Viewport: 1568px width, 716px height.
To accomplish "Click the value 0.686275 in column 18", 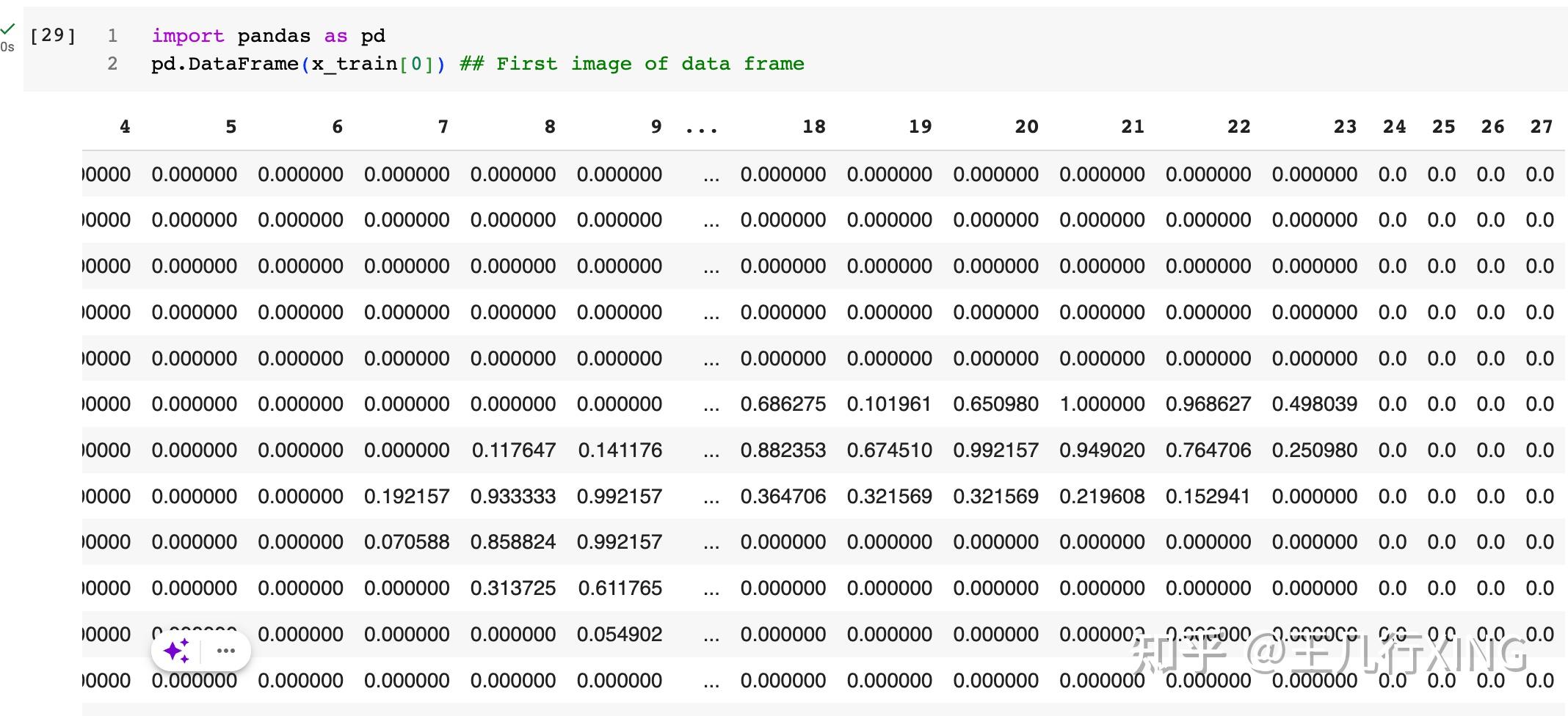I will pos(783,403).
